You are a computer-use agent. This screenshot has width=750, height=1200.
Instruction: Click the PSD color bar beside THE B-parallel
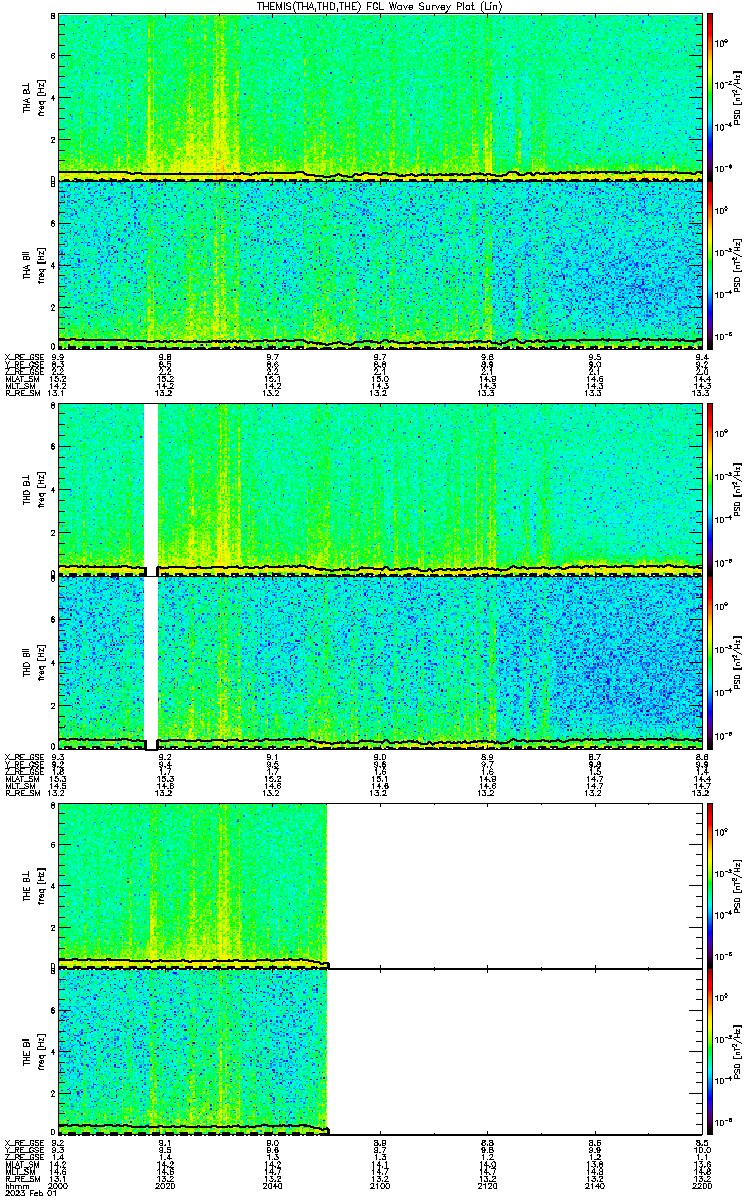pos(710,1051)
